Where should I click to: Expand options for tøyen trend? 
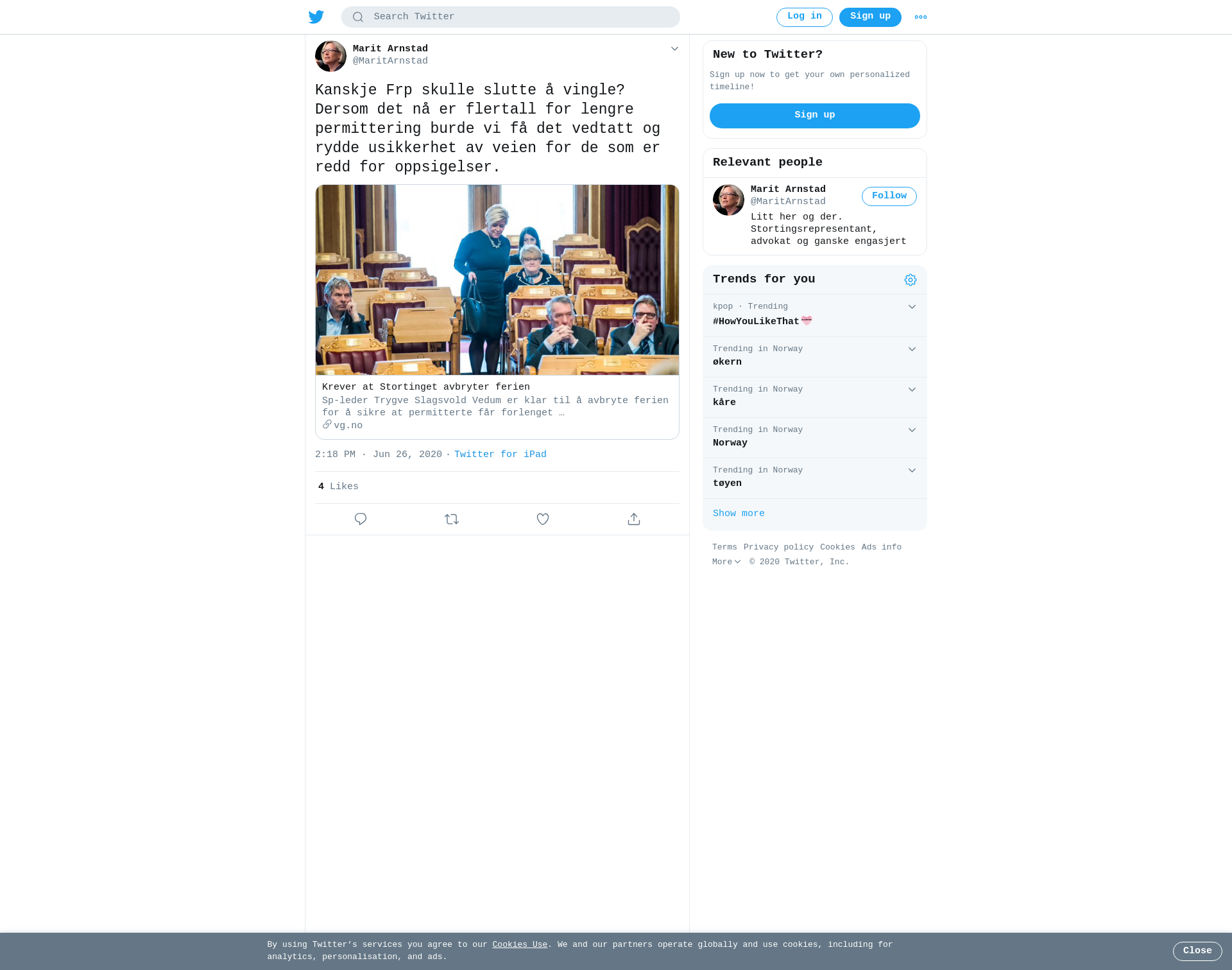[x=912, y=471]
